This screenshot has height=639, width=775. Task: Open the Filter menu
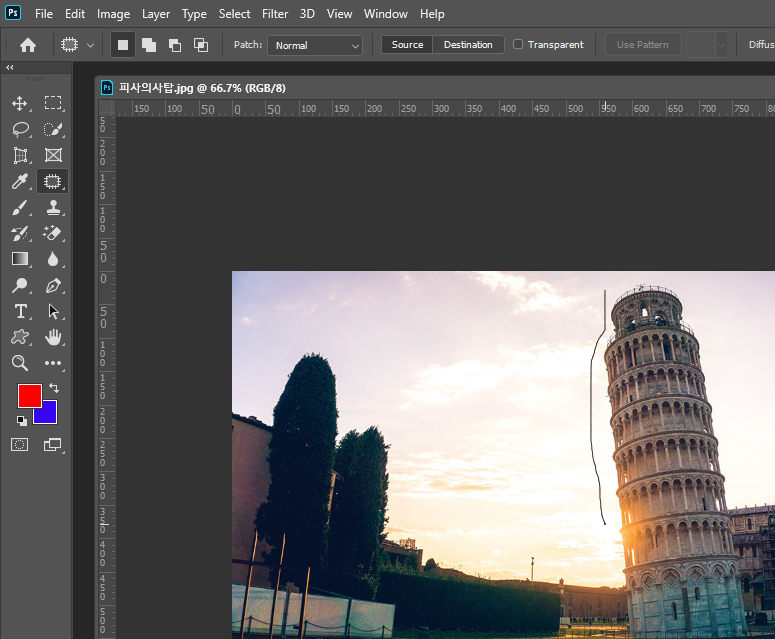[275, 14]
